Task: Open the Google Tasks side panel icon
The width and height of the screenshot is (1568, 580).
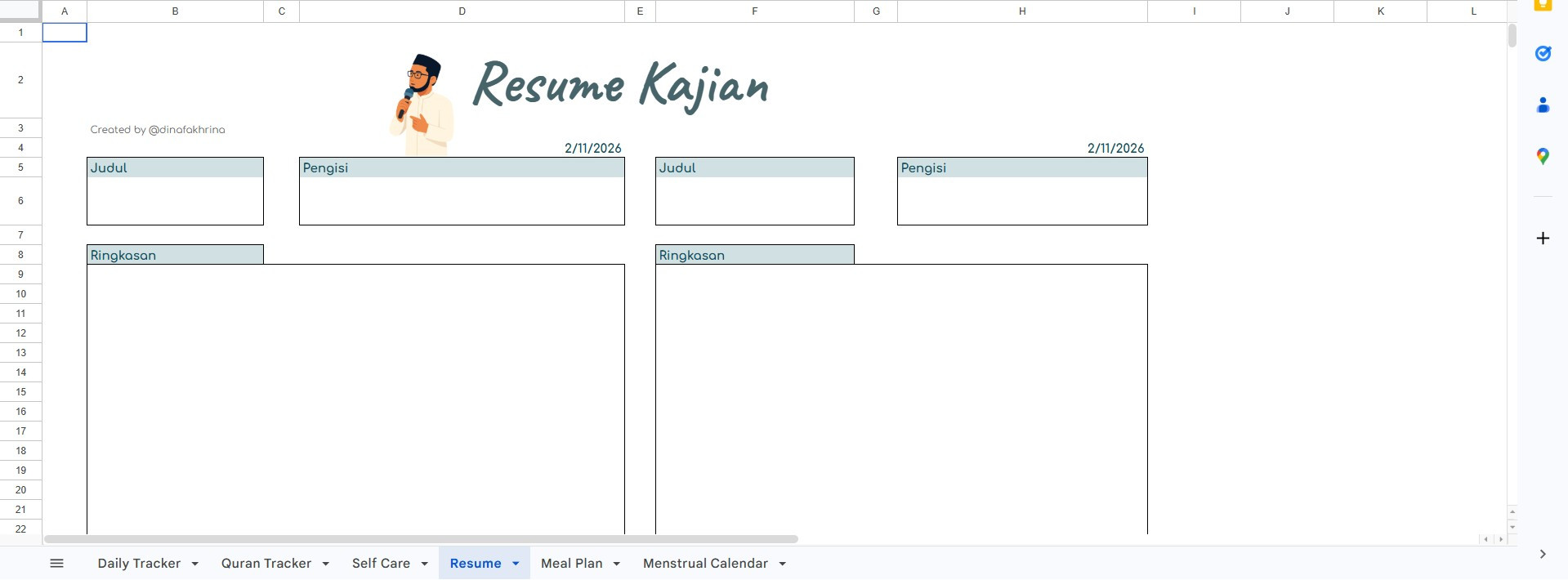Action: tap(1543, 54)
